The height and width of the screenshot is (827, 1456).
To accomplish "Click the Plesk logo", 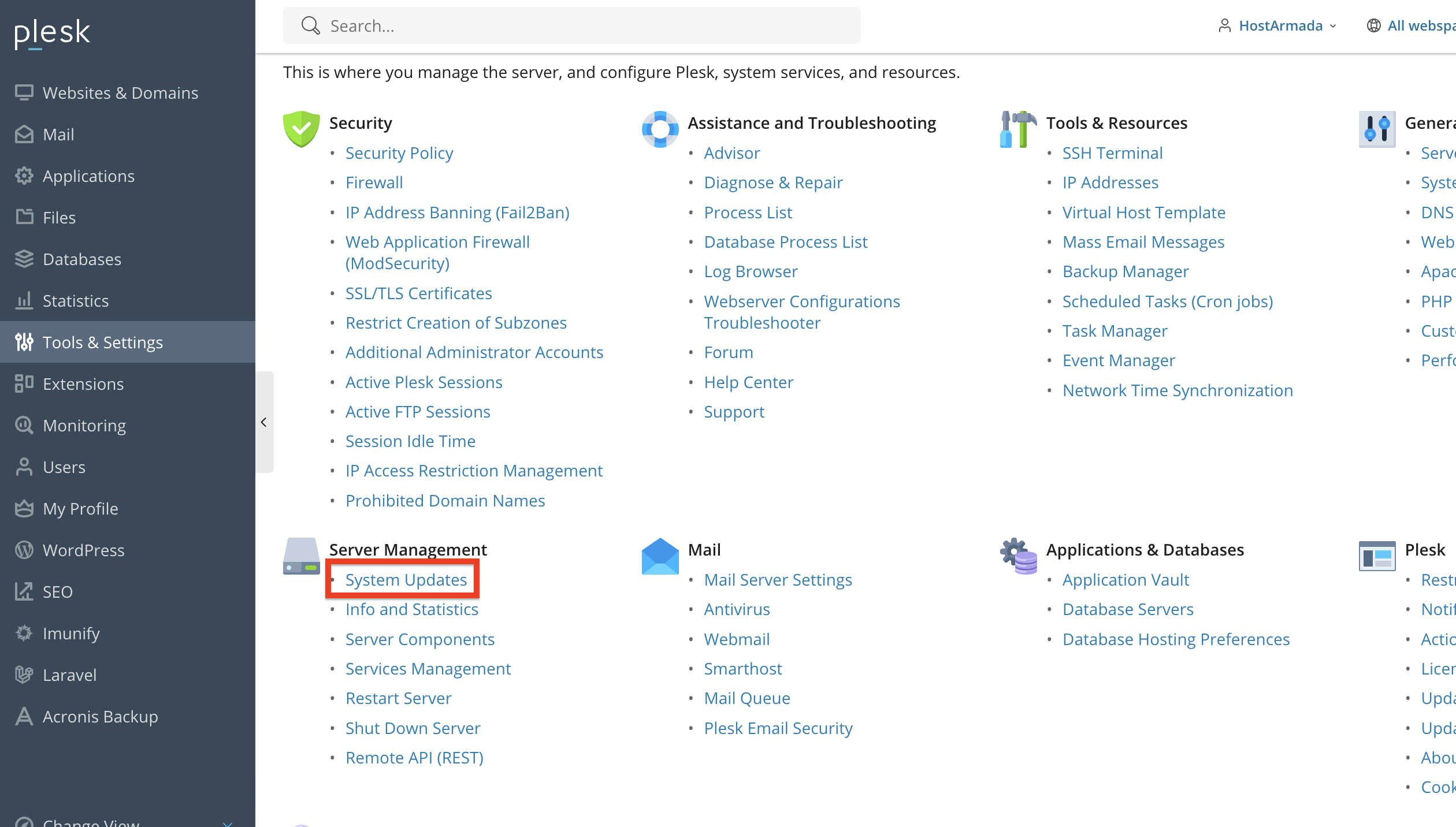I will (x=52, y=33).
